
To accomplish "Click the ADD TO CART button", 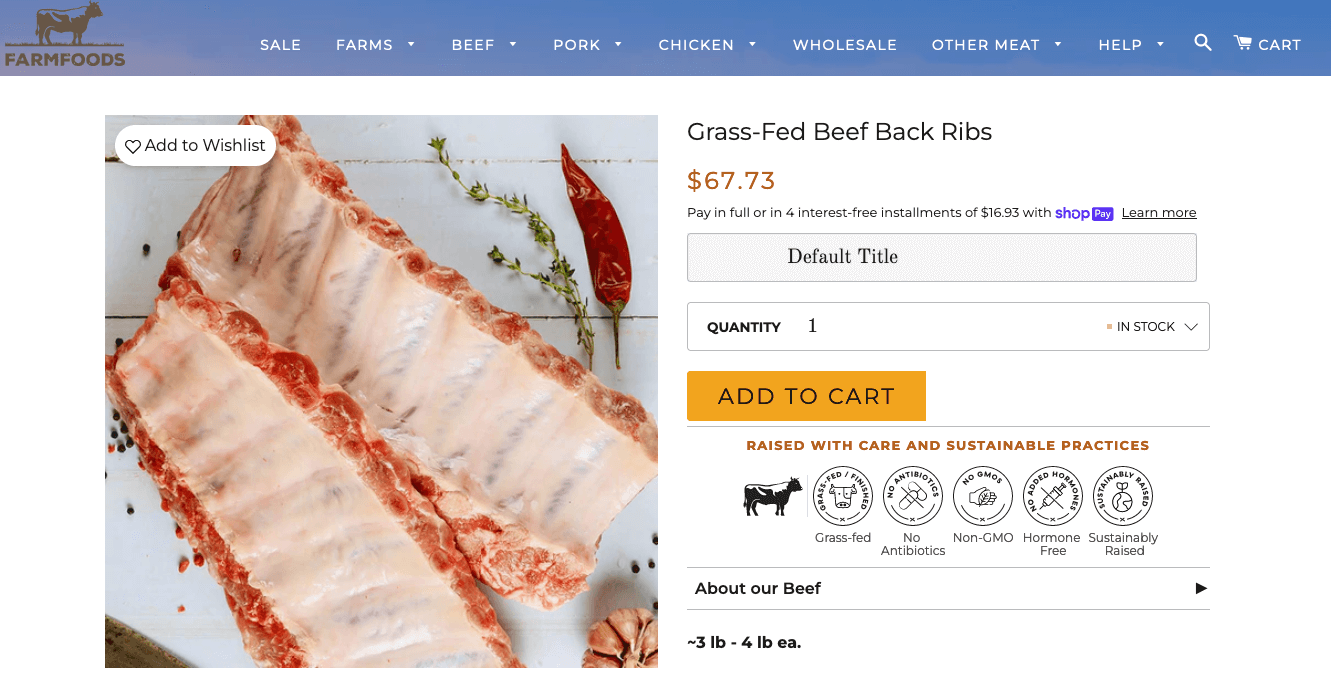I will coord(806,395).
